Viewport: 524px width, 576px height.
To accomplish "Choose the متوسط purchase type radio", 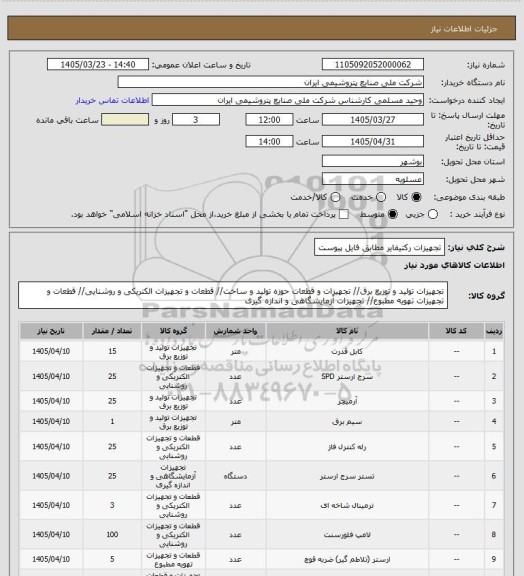I will coord(393,214).
